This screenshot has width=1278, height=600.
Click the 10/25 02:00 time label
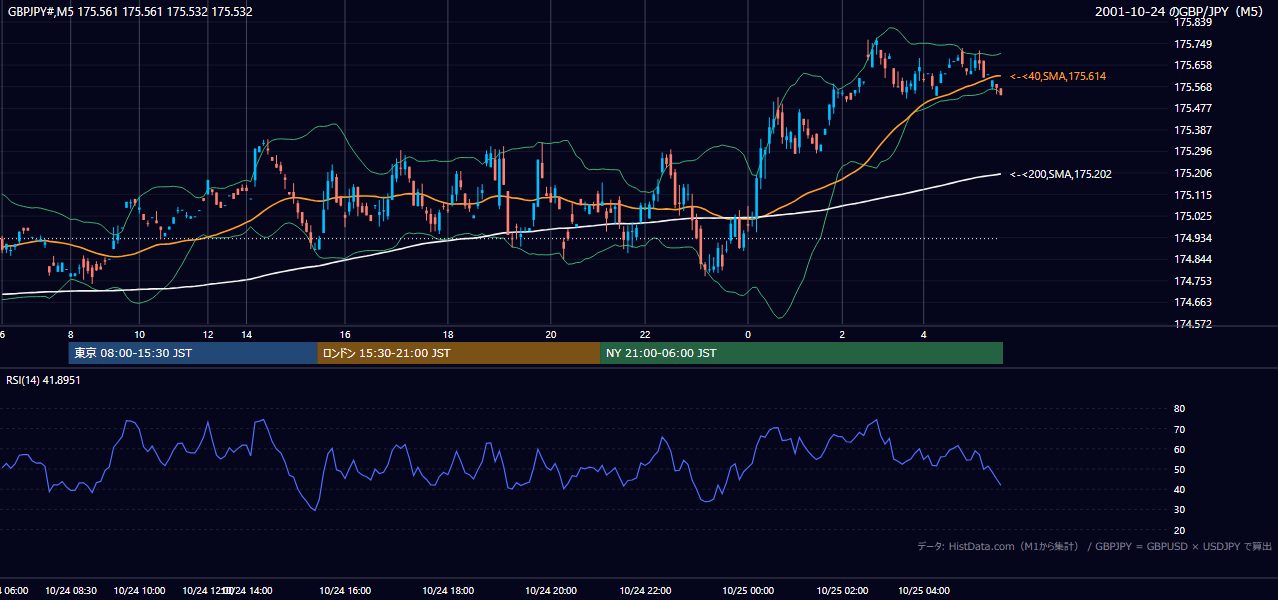point(842,590)
